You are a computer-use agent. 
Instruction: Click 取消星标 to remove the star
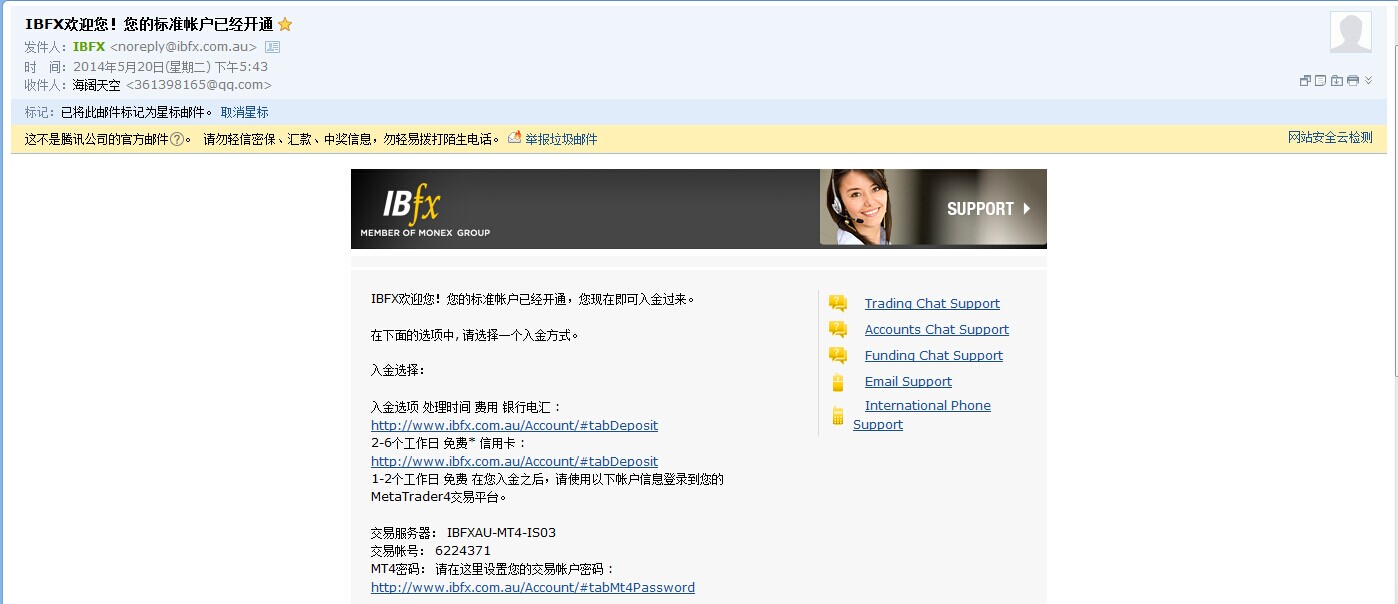(244, 112)
